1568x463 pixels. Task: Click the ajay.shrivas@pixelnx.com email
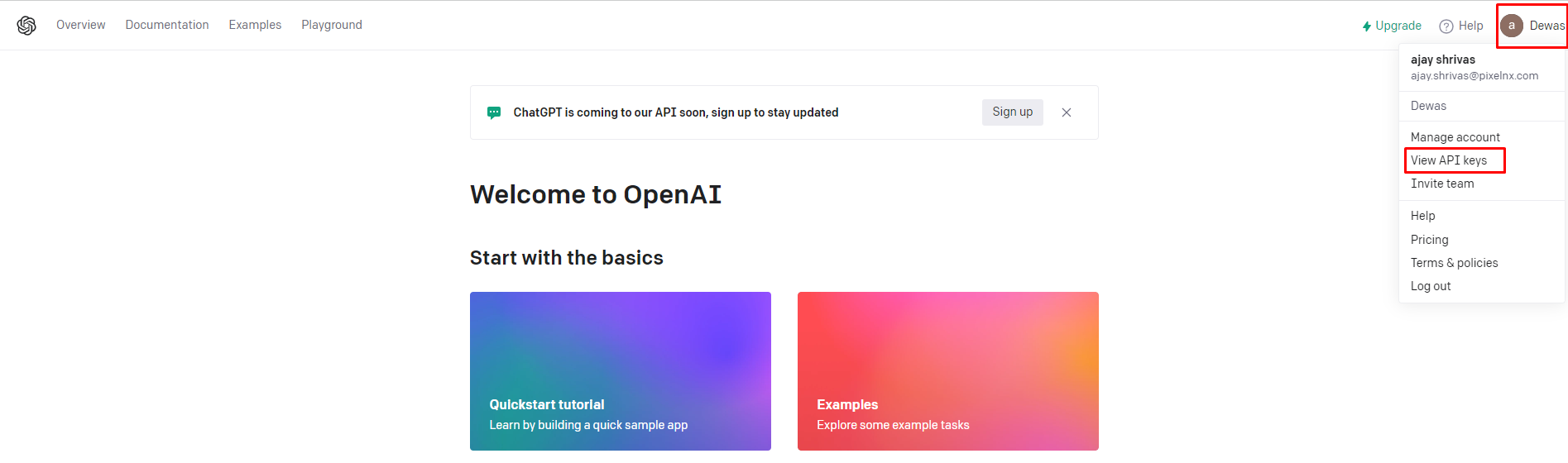pos(1474,75)
